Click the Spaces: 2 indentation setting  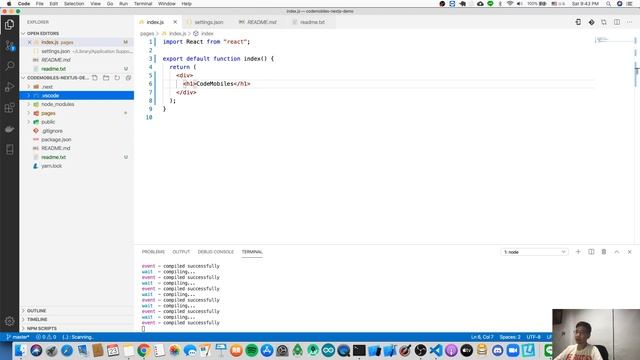[510, 337]
